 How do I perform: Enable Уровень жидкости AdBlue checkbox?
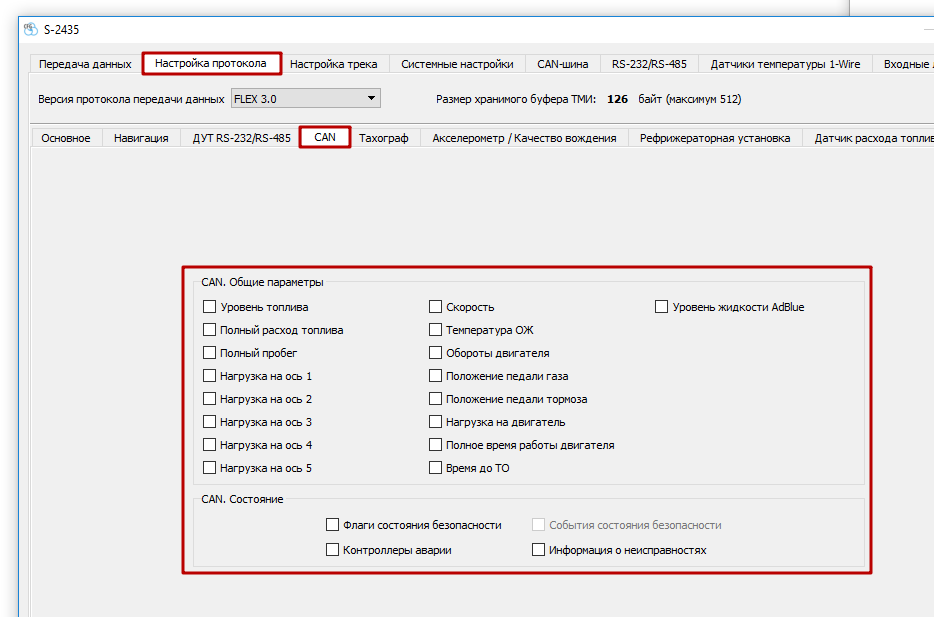(662, 307)
